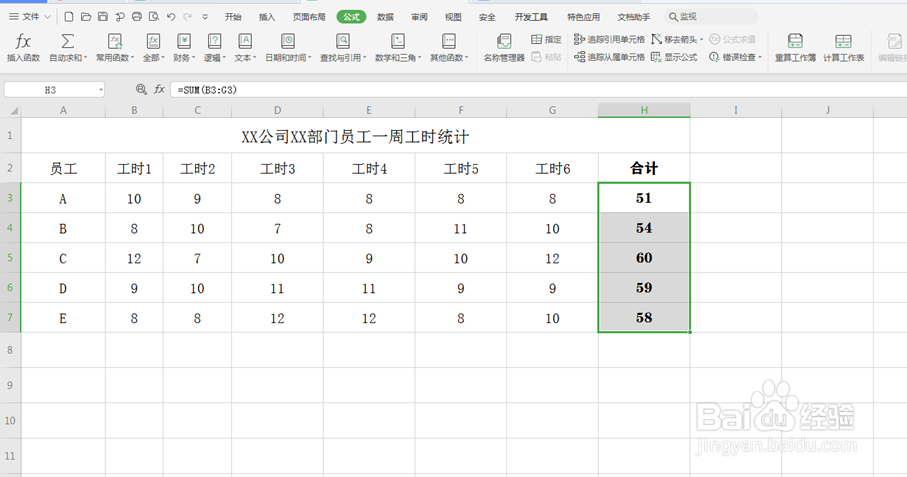The image size is (907, 477).
Task: Open the All functions (全部) icon
Action: point(153,41)
